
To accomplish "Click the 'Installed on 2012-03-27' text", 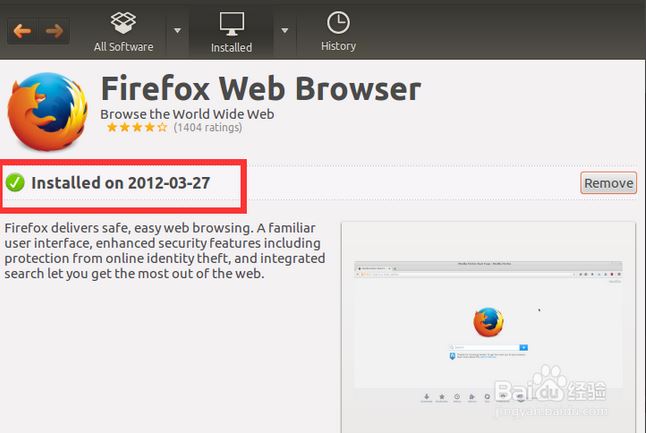I will click(x=121, y=183).
